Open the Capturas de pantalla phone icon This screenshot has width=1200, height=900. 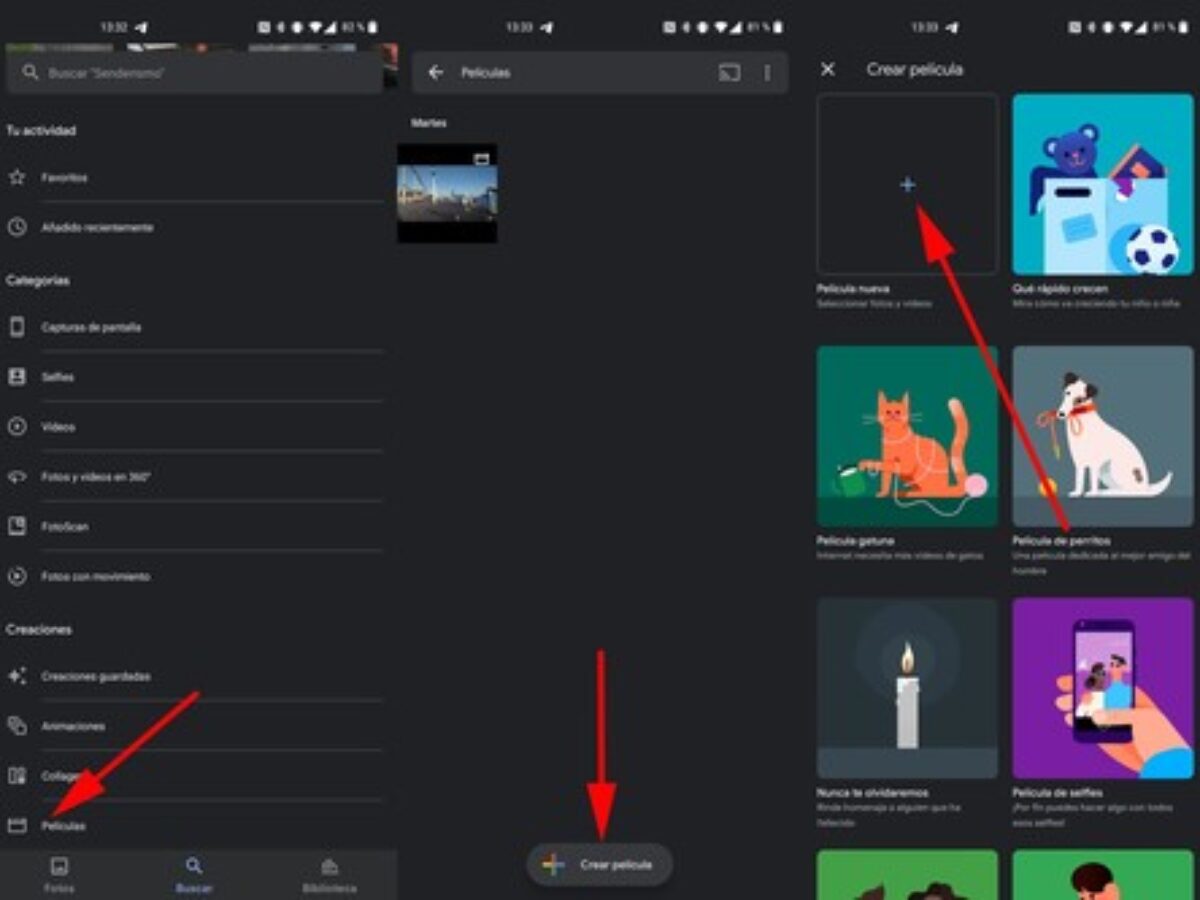click(x=17, y=327)
